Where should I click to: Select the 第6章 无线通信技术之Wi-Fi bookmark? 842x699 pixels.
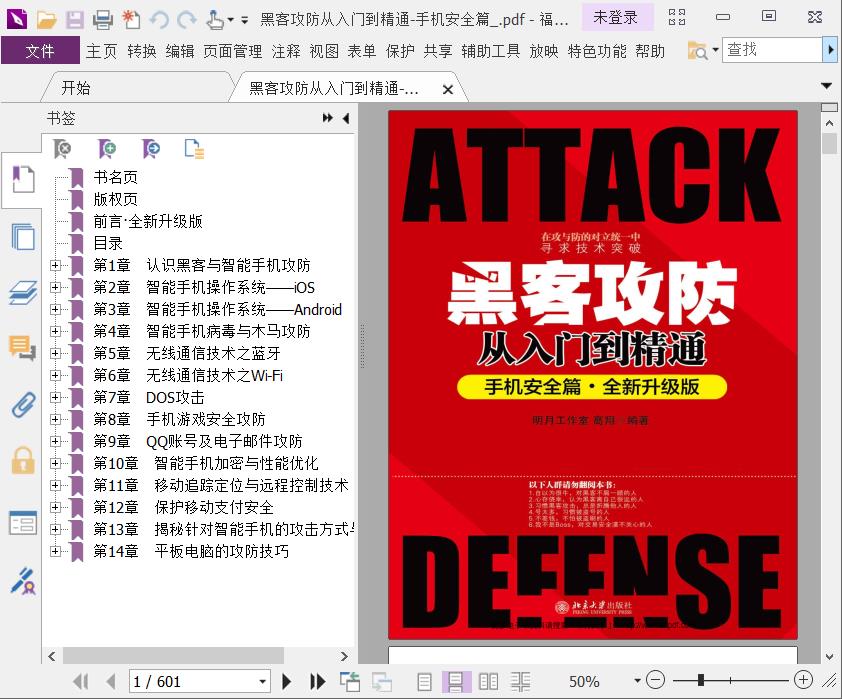coord(188,375)
